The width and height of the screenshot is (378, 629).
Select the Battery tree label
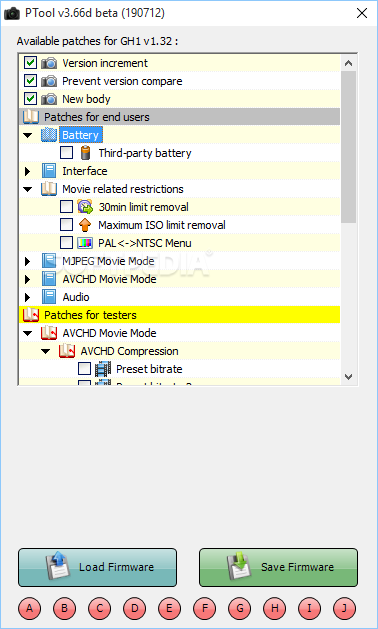pos(80,135)
